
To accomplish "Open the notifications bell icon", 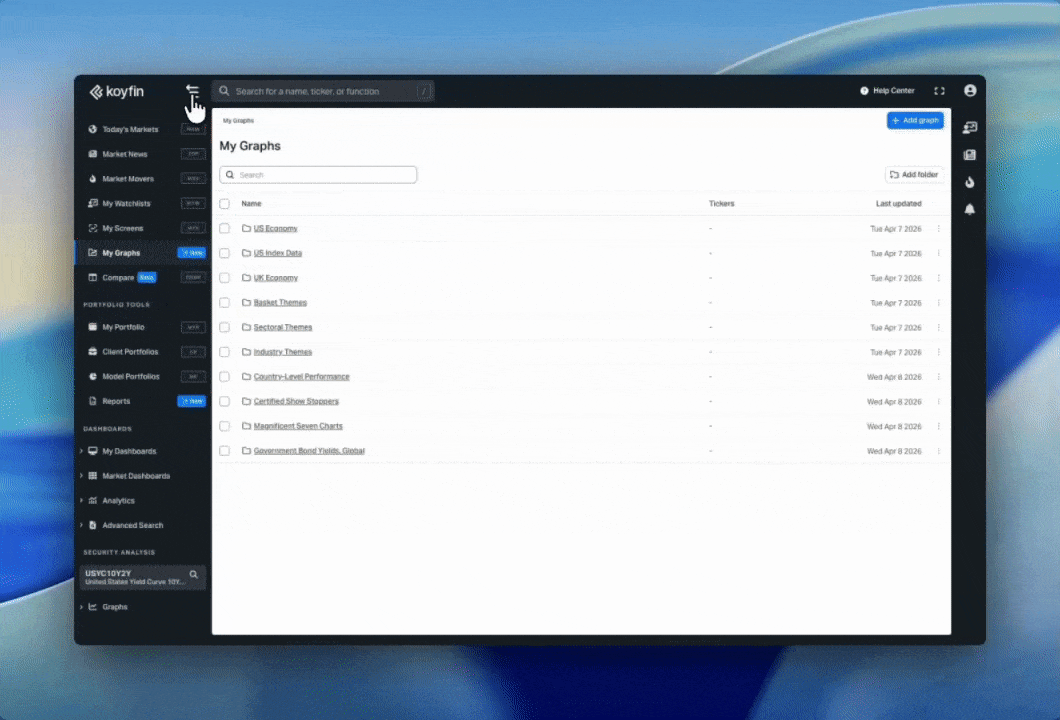I will pos(969,209).
